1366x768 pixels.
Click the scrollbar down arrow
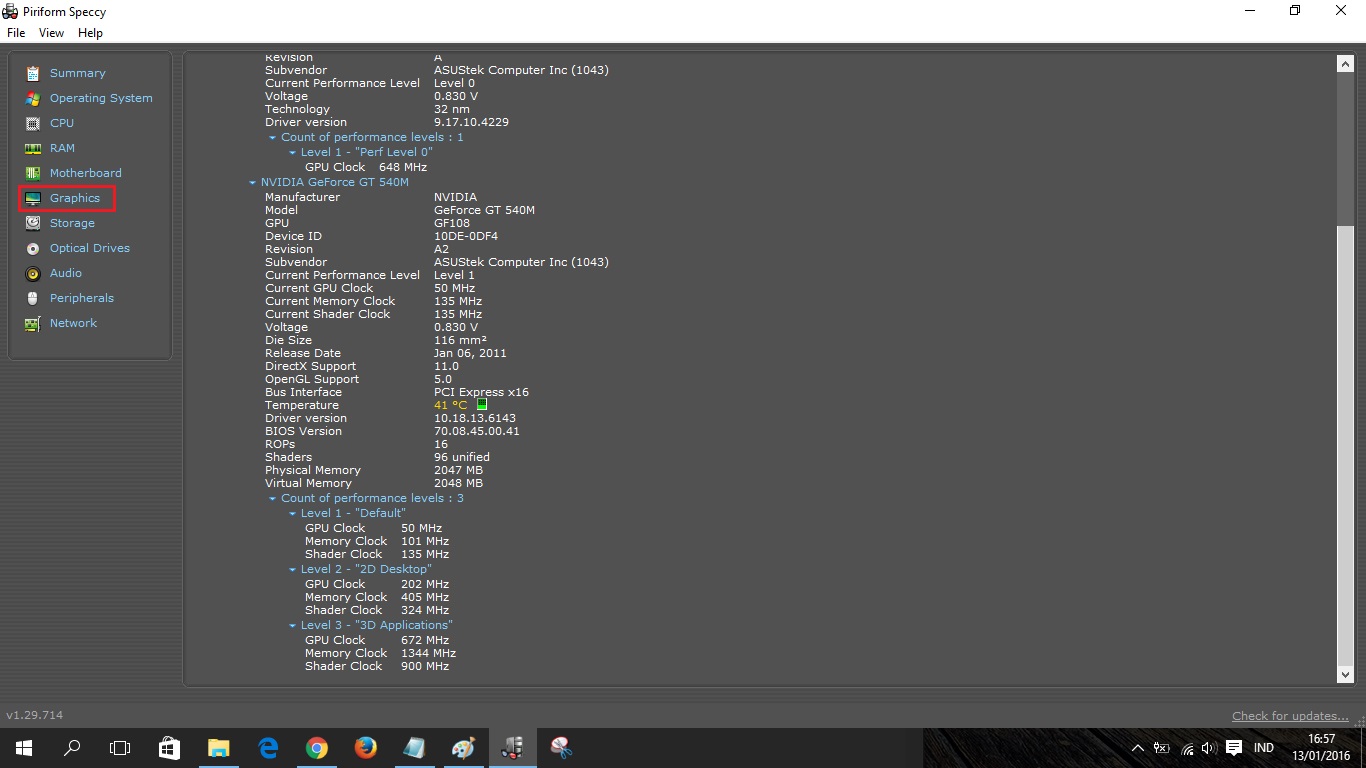1345,675
